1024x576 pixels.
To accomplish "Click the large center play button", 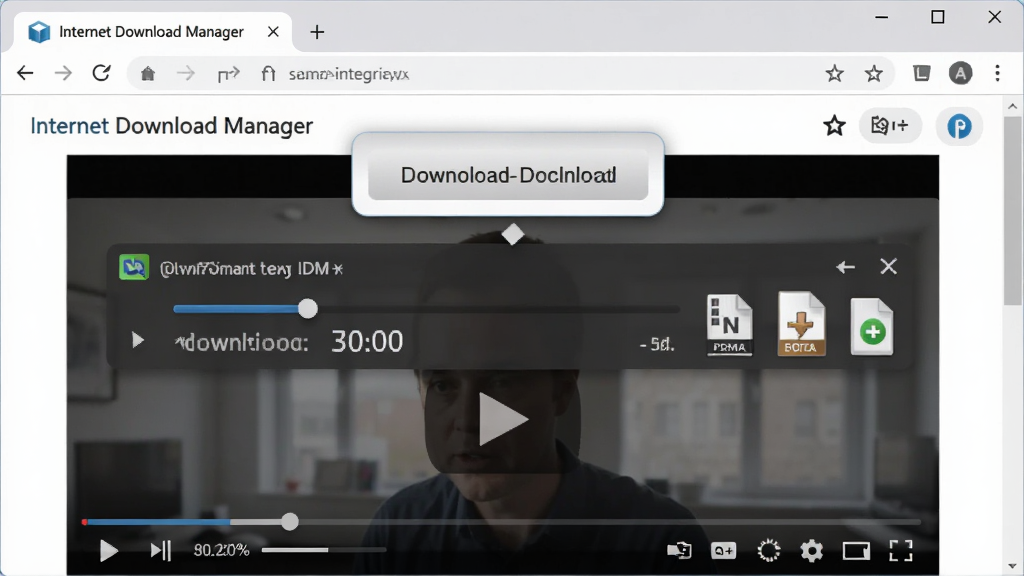I will tap(503, 419).
